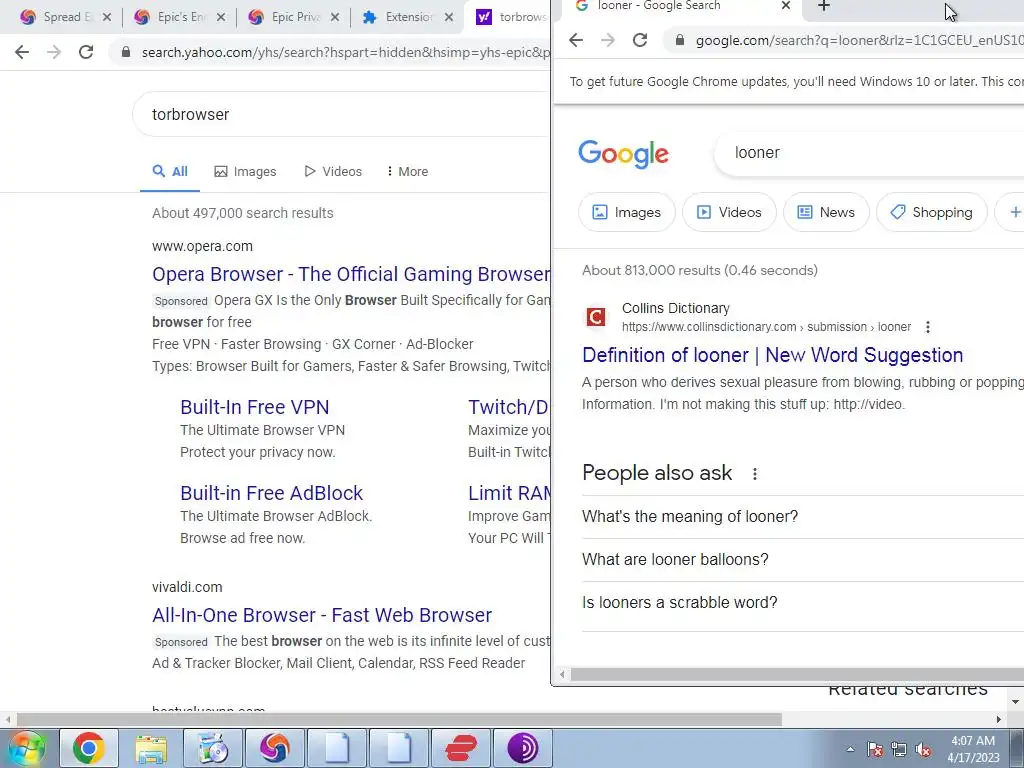Screen dimensions: 1024x768
Task: Close the looner Google Search tab
Action: 786,6
